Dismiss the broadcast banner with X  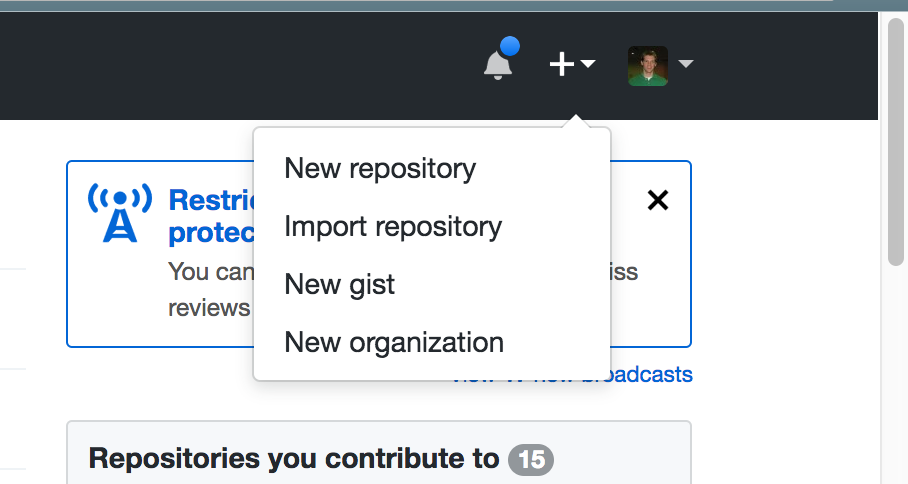click(x=658, y=200)
